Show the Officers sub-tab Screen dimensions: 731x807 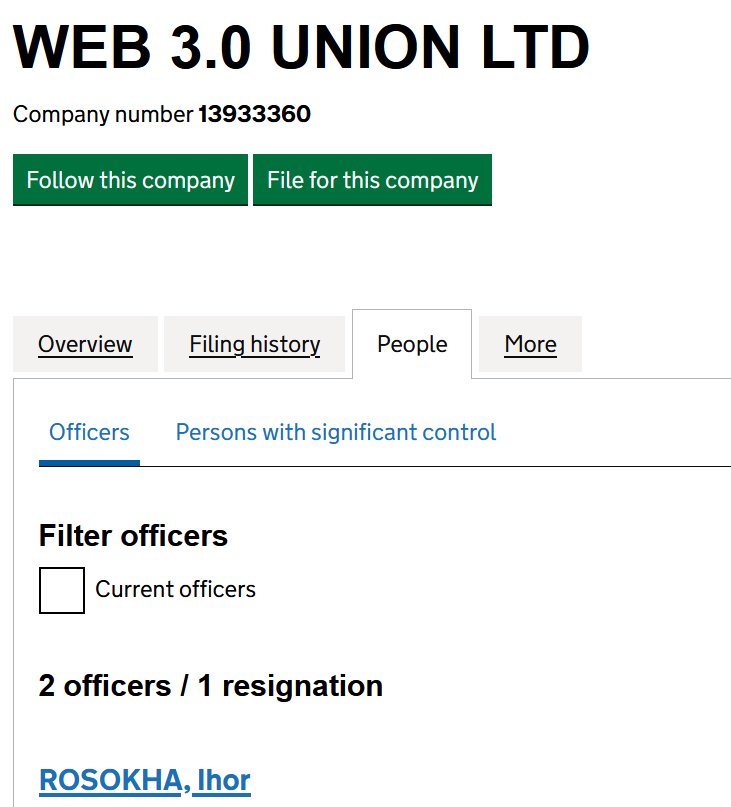(x=89, y=433)
